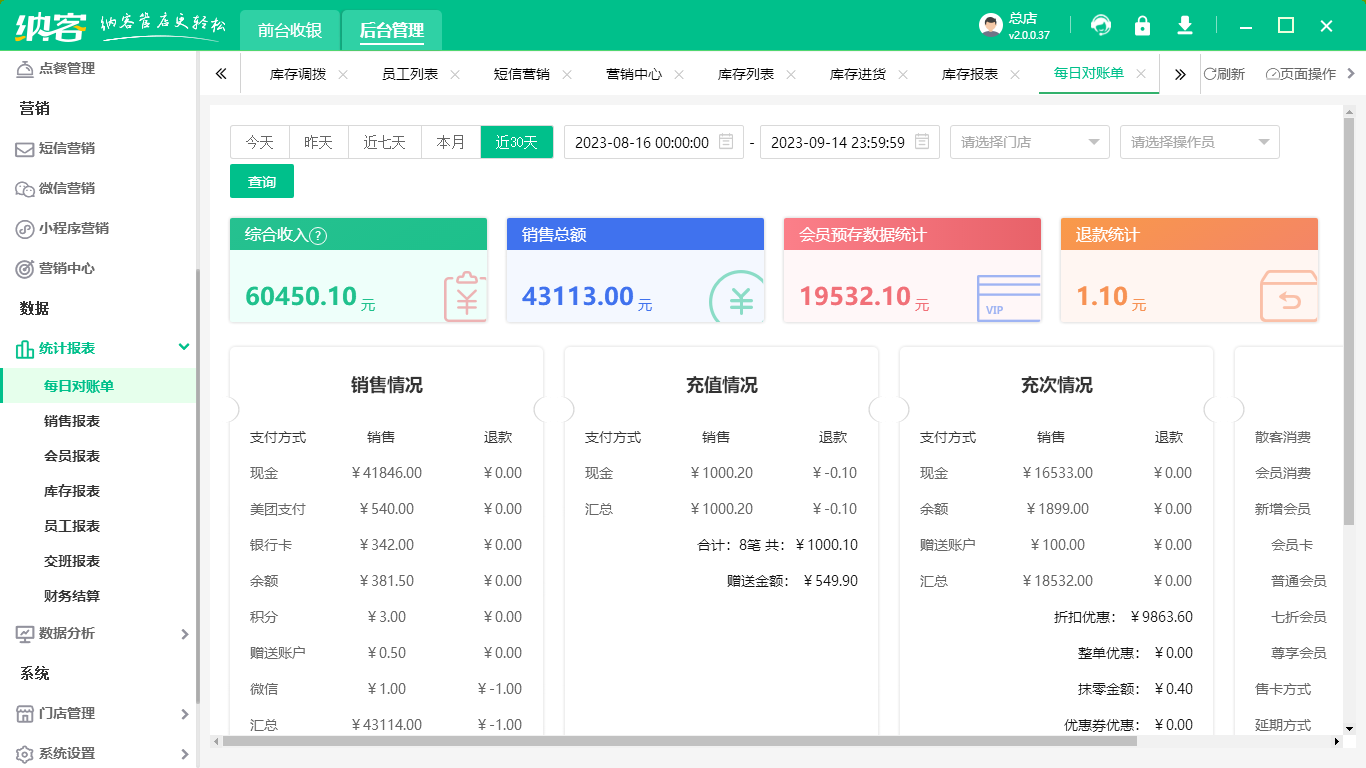Screen dimensions: 1366x768
Task: Open the 请选择操作员 dropdown
Action: [1199, 142]
